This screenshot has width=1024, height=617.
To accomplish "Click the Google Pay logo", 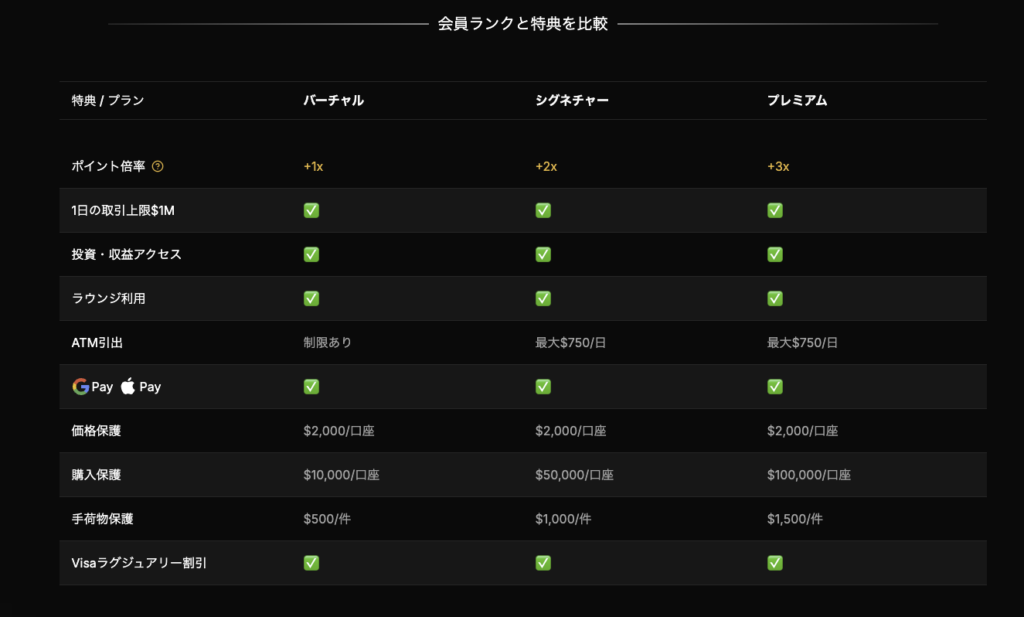I will point(93,387).
